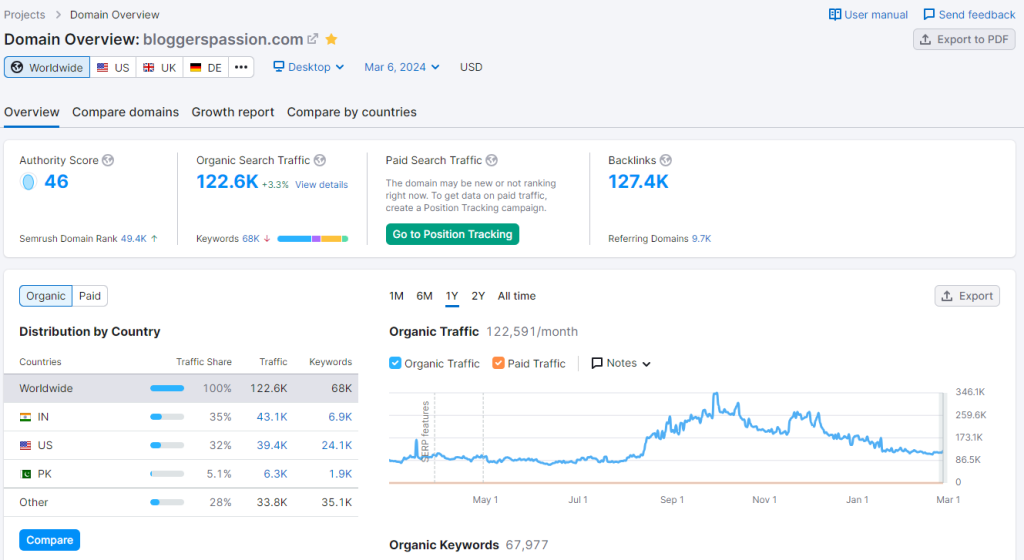Select the All time range
The image size is (1024, 560).
click(x=517, y=296)
